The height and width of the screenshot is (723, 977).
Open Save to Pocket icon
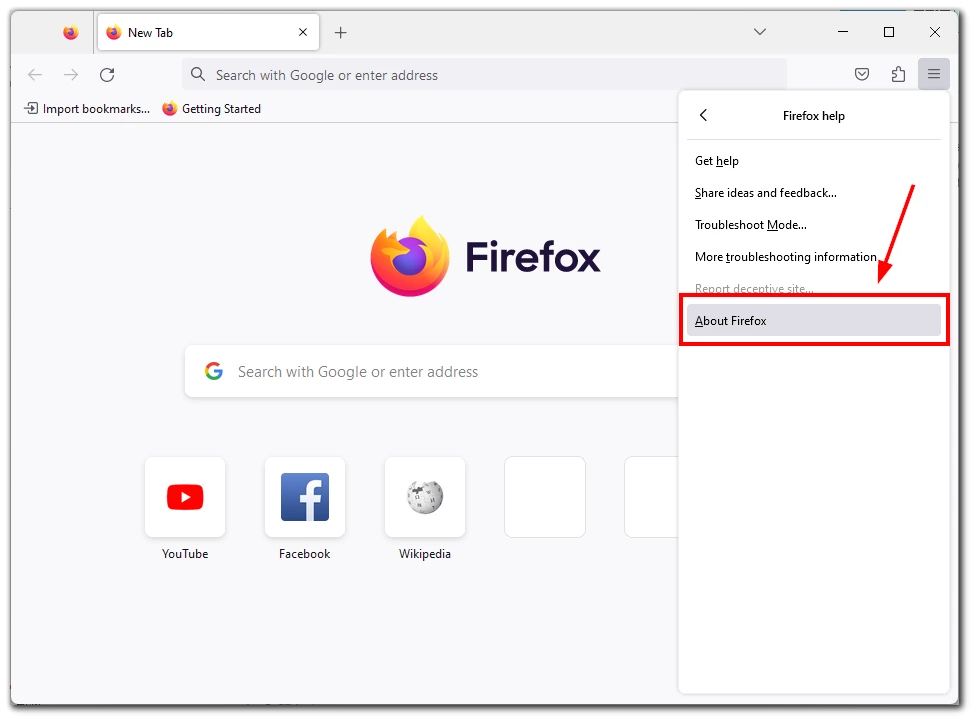point(862,75)
